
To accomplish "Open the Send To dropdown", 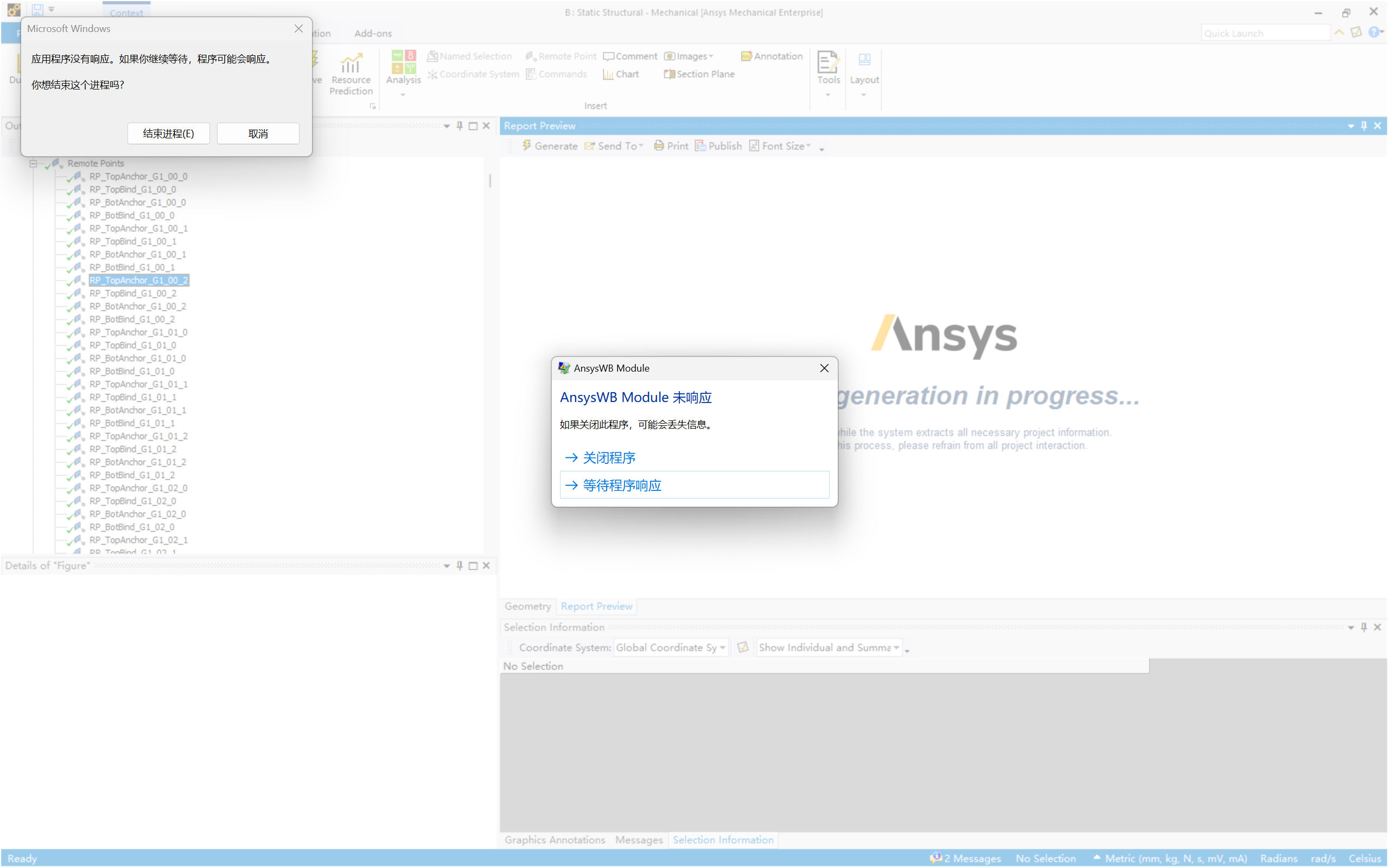I will [614, 146].
